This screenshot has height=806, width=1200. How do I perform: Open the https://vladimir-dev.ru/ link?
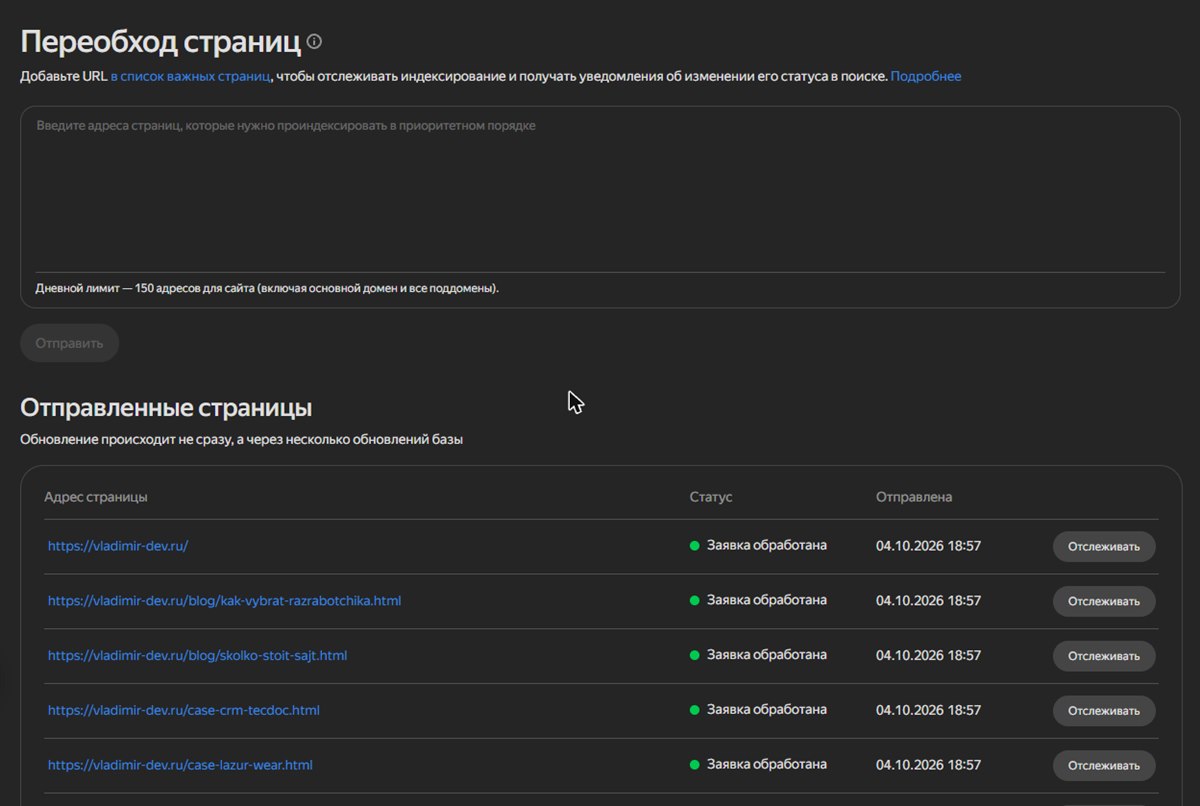(x=118, y=546)
